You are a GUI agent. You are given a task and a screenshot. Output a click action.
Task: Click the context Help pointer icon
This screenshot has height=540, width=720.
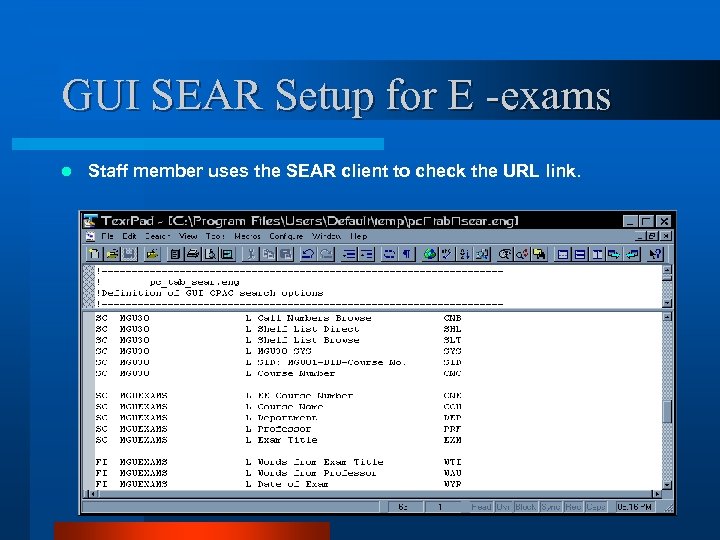pyautogui.click(x=655, y=254)
